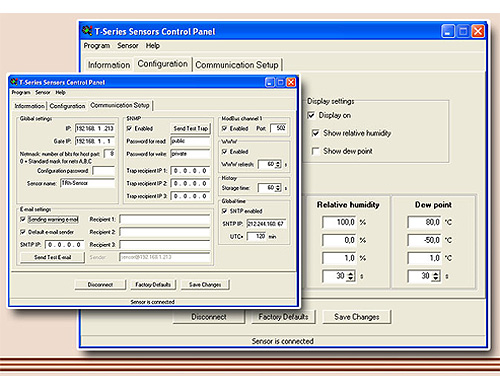This screenshot has width=500, height=392.
Task: Select Communication Setup tab in front window
Action: coord(120,105)
